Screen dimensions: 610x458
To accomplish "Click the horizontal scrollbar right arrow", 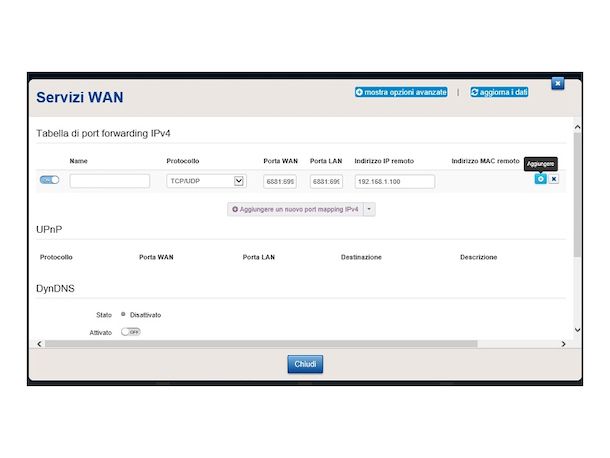I will pos(563,343).
